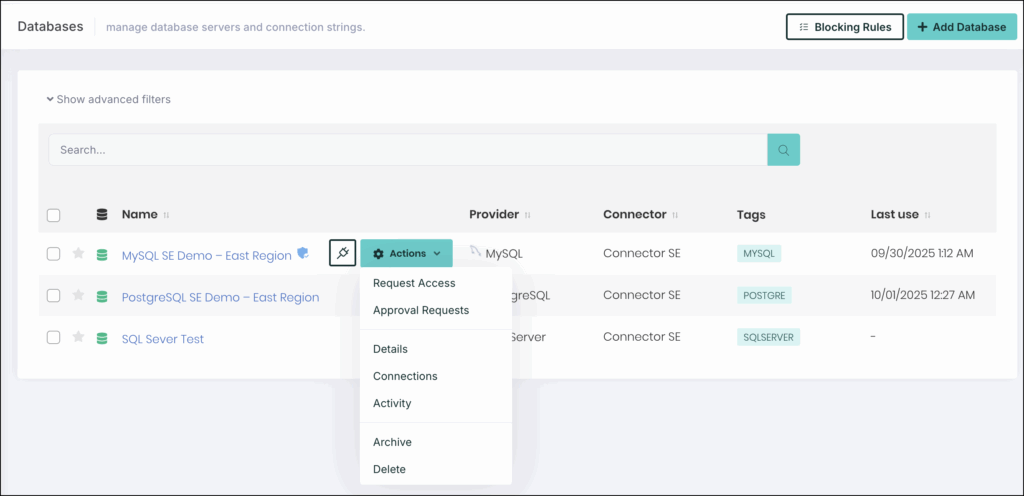Choose Request Access from the menu
Screen dimensions: 1024x496
[x=414, y=283]
